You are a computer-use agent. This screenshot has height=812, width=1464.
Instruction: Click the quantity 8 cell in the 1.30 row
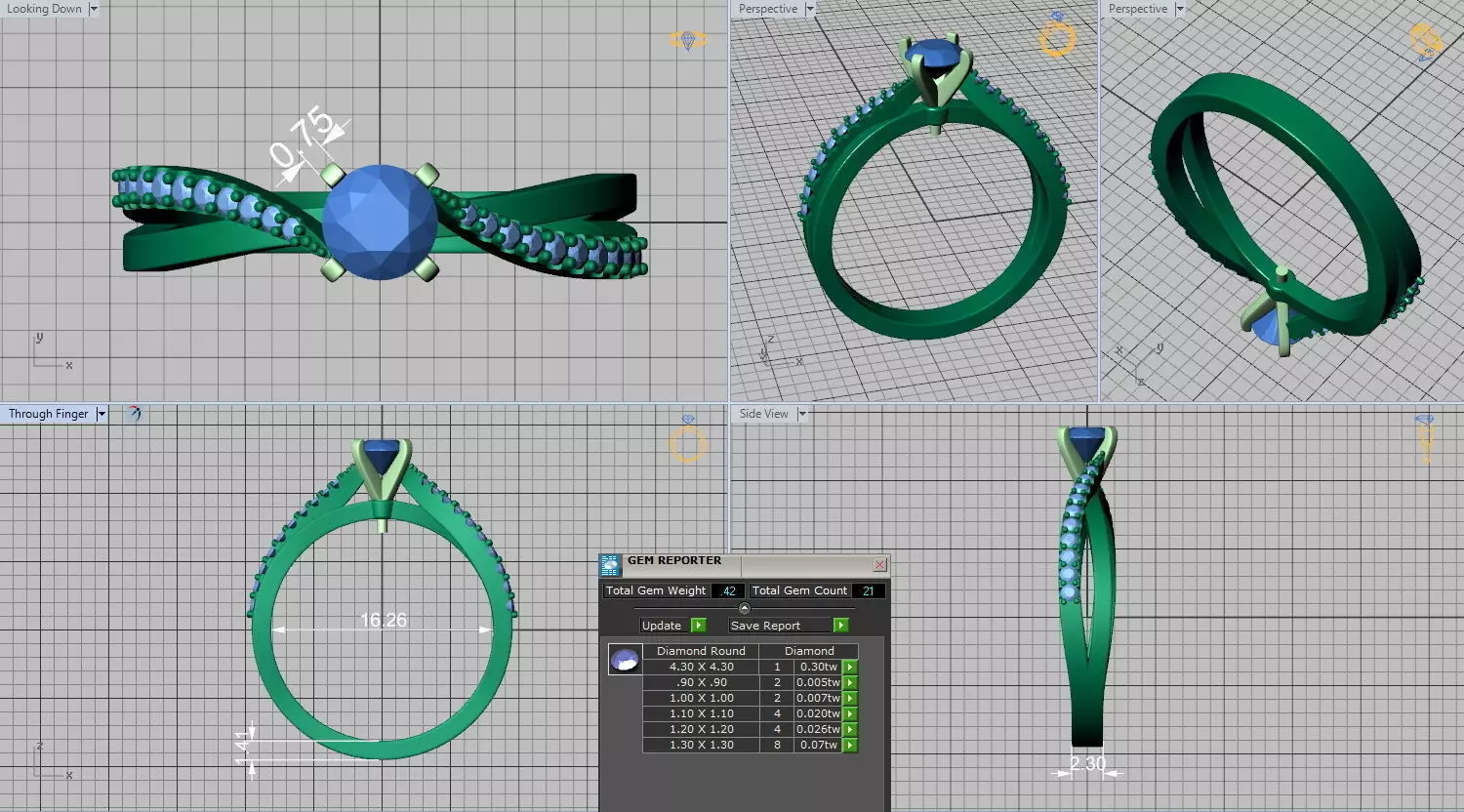pyautogui.click(x=777, y=745)
